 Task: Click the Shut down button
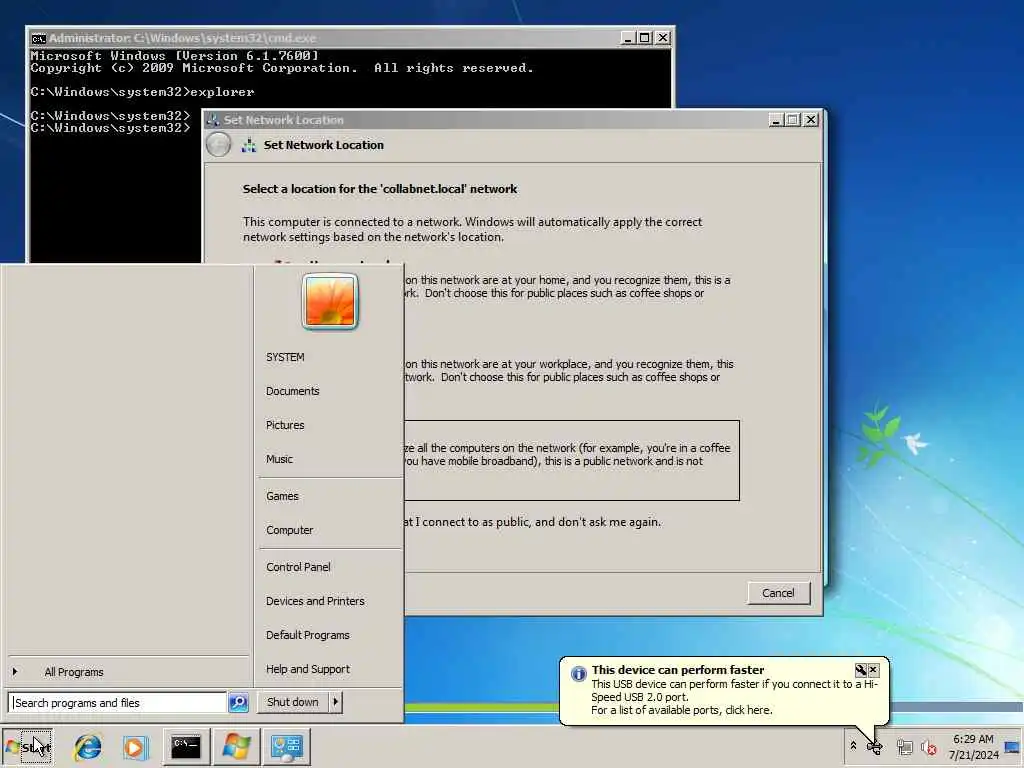pyautogui.click(x=293, y=702)
